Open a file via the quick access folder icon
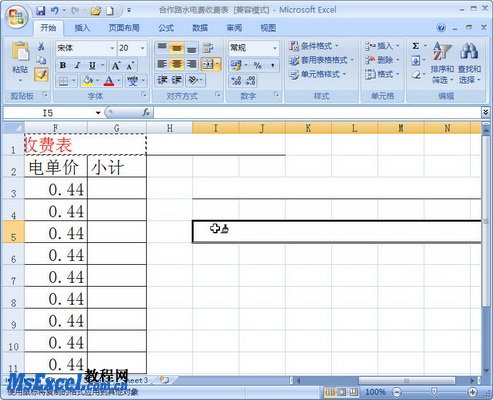Image resolution: width=493 pixels, height=400 pixels. (x=96, y=11)
